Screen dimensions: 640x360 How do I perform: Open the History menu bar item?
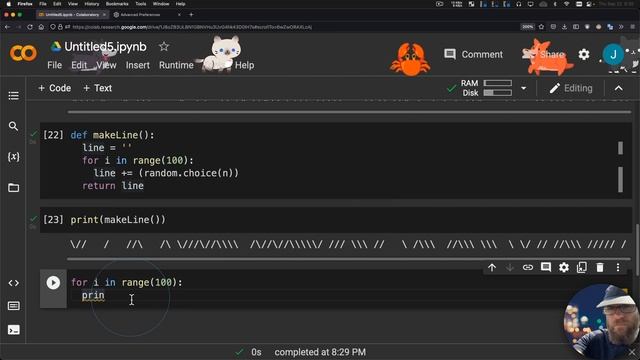92,4
